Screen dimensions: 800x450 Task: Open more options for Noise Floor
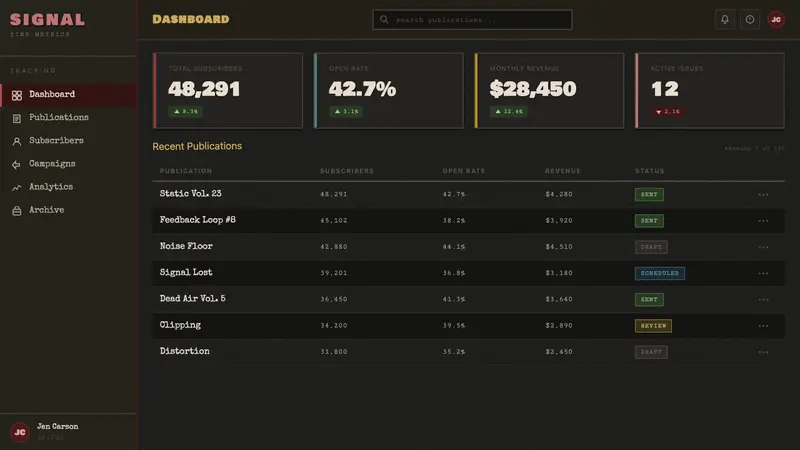(x=763, y=247)
